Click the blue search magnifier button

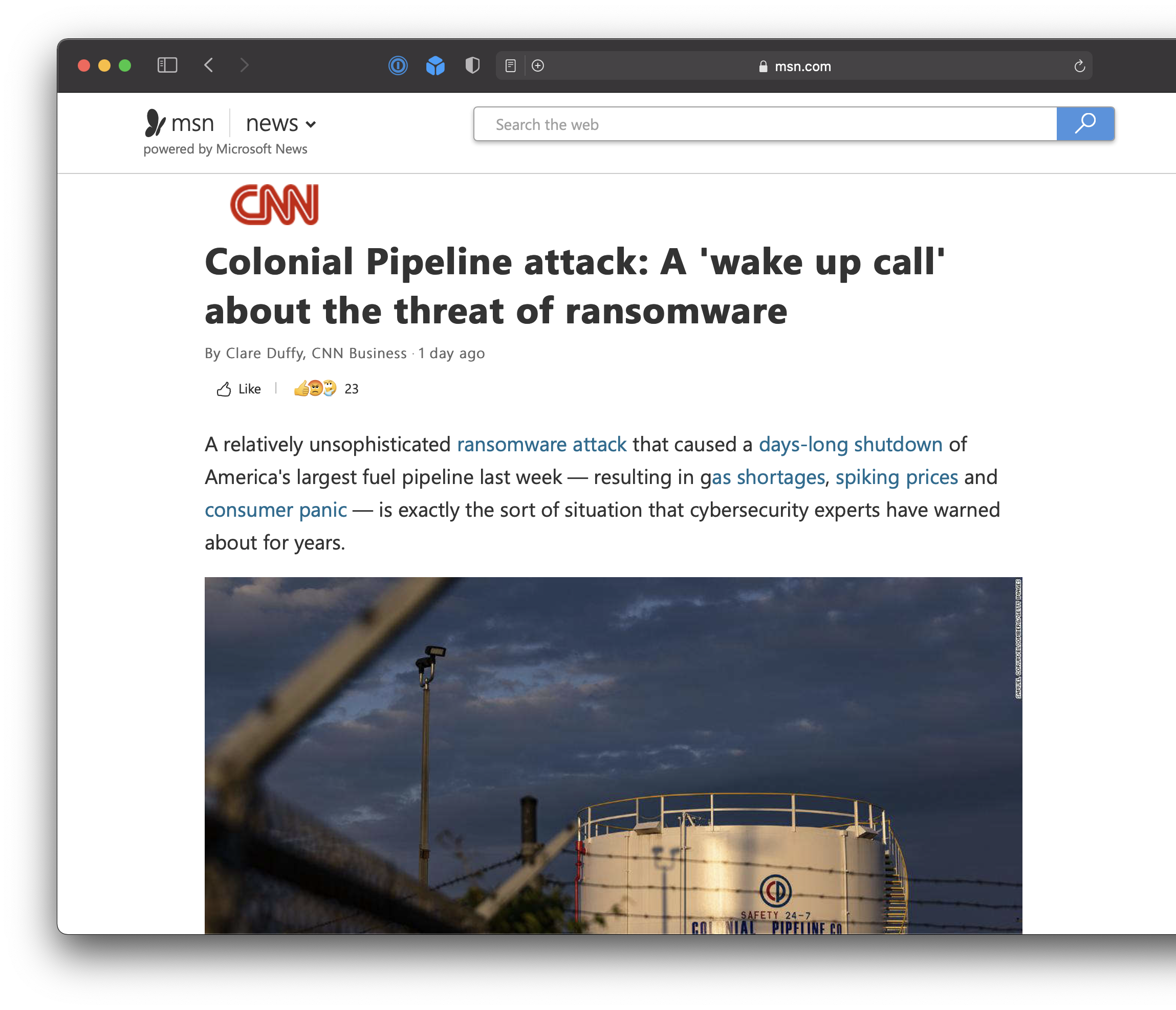1085,124
